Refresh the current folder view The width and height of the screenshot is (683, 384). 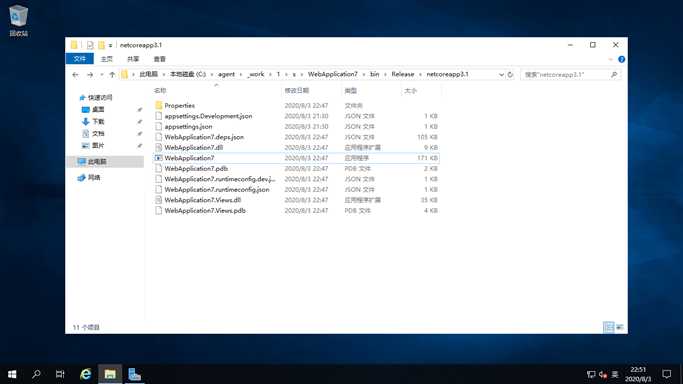511,74
